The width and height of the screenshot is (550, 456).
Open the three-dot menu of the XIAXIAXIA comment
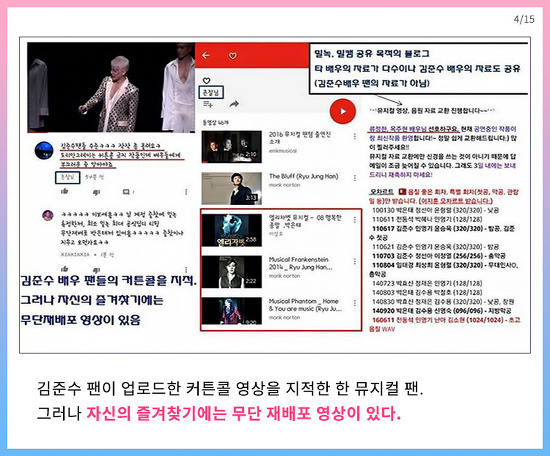pyautogui.click(x=186, y=269)
